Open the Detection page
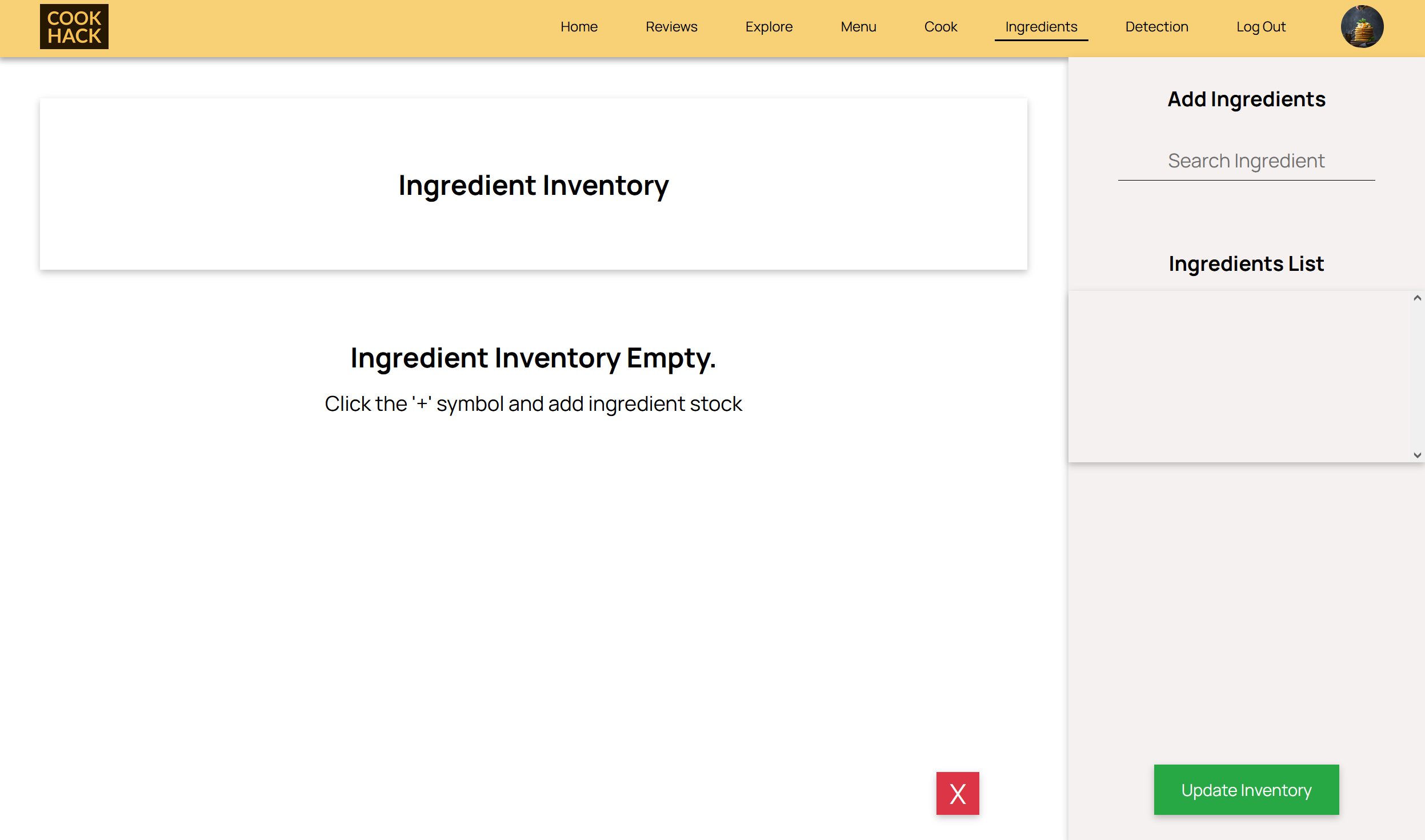This screenshot has height=840, width=1425. [x=1156, y=27]
